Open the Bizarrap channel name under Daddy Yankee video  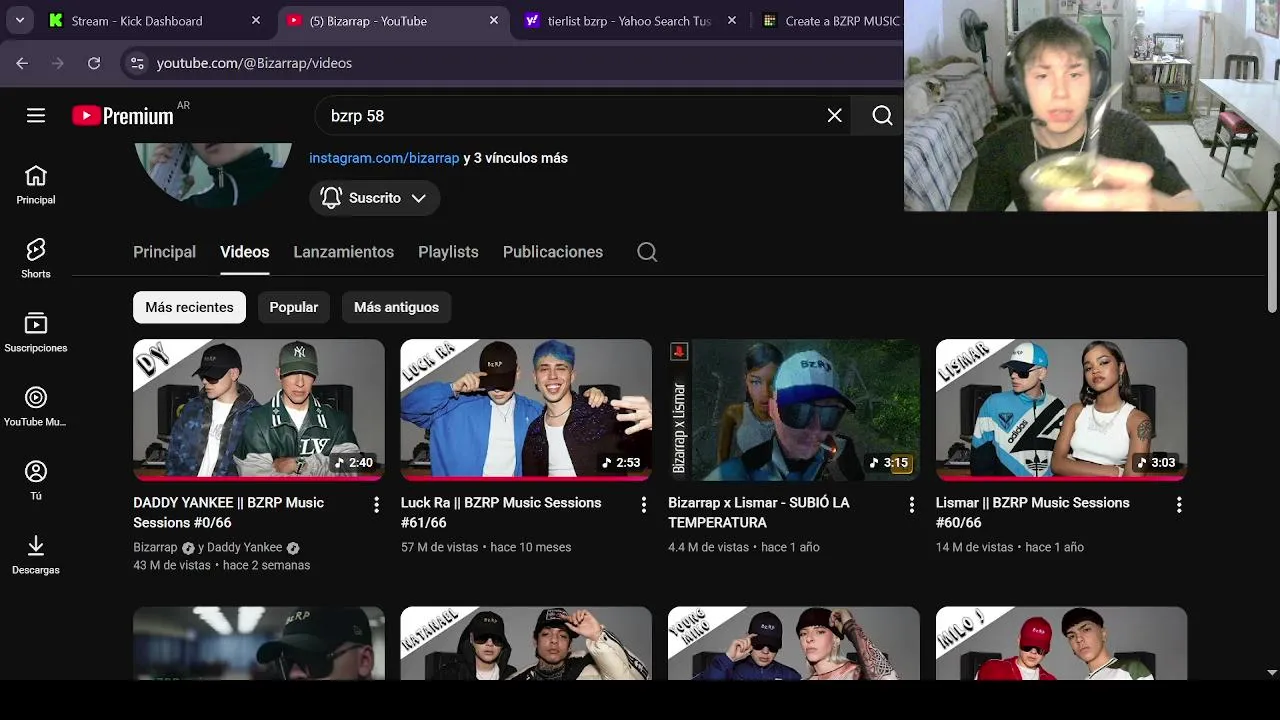(x=155, y=547)
